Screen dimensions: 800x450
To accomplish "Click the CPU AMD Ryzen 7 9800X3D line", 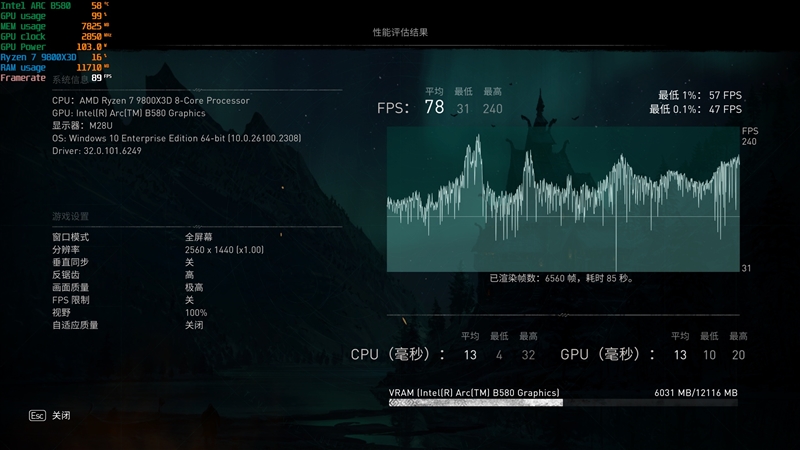I will coord(151,101).
